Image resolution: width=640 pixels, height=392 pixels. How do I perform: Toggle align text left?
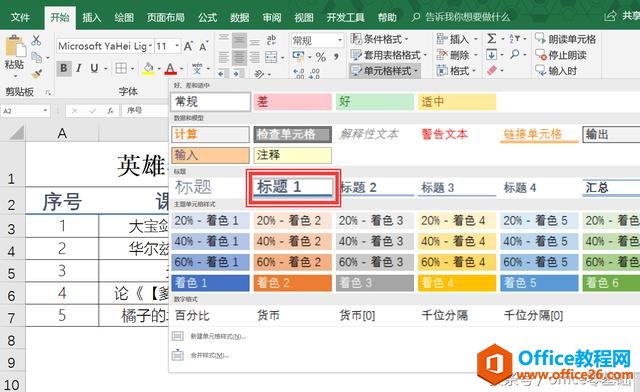[x=224, y=57]
